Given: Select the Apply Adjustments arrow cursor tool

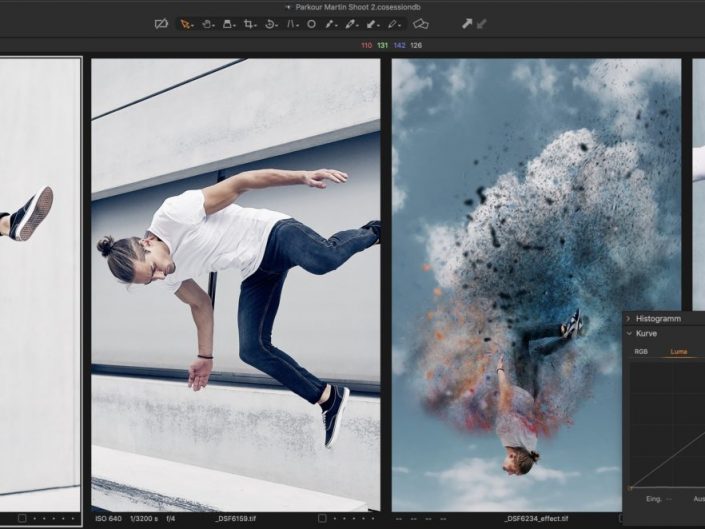Looking at the screenshot, I should pyautogui.click(x=372, y=24).
